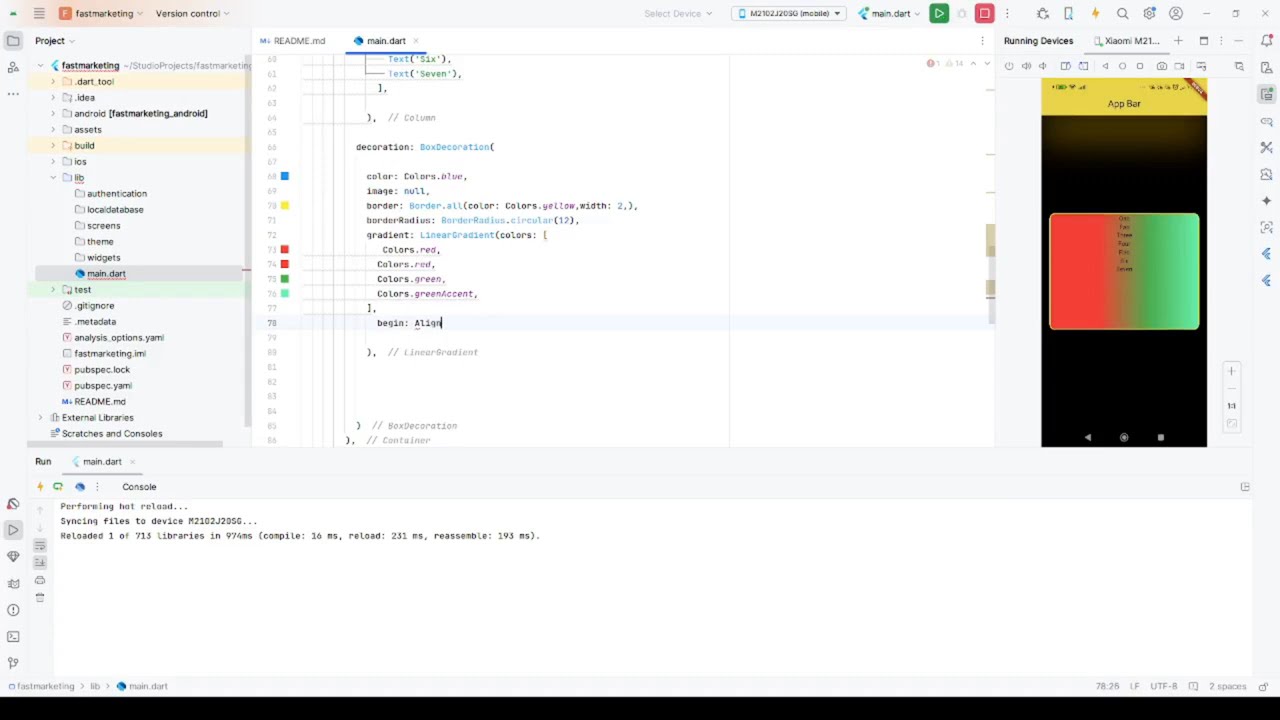Open M2102J20SG (mobile) device selector
1280x720 pixels.
click(789, 13)
